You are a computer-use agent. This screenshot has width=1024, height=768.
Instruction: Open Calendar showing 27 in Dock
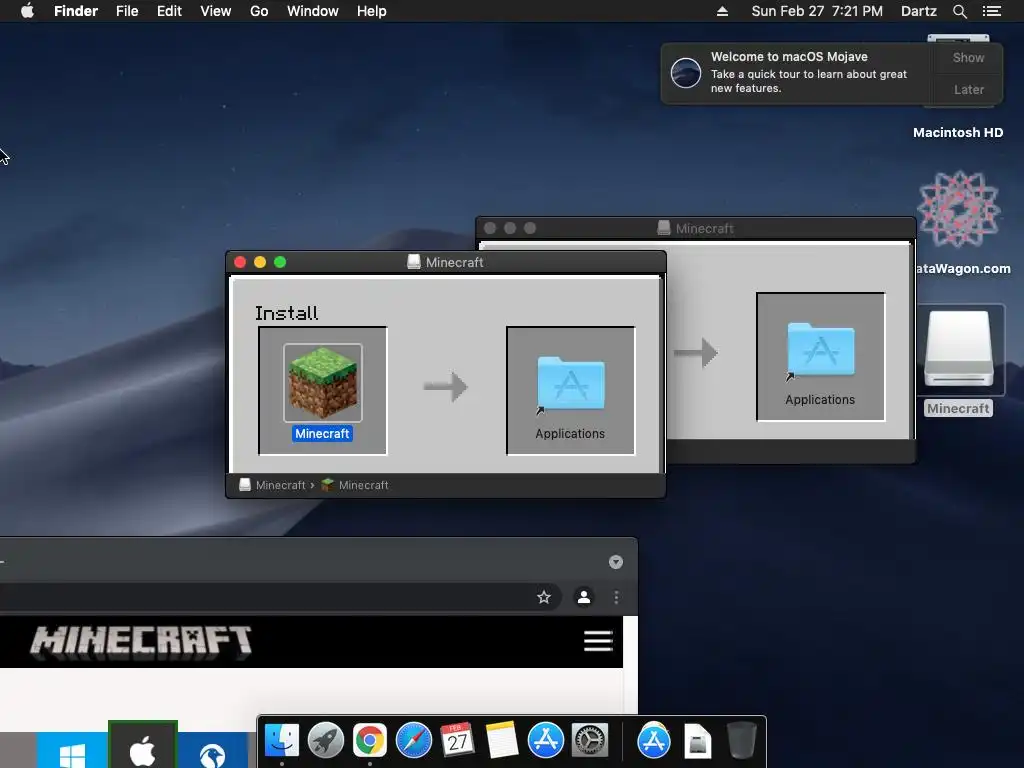click(x=457, y=741)
